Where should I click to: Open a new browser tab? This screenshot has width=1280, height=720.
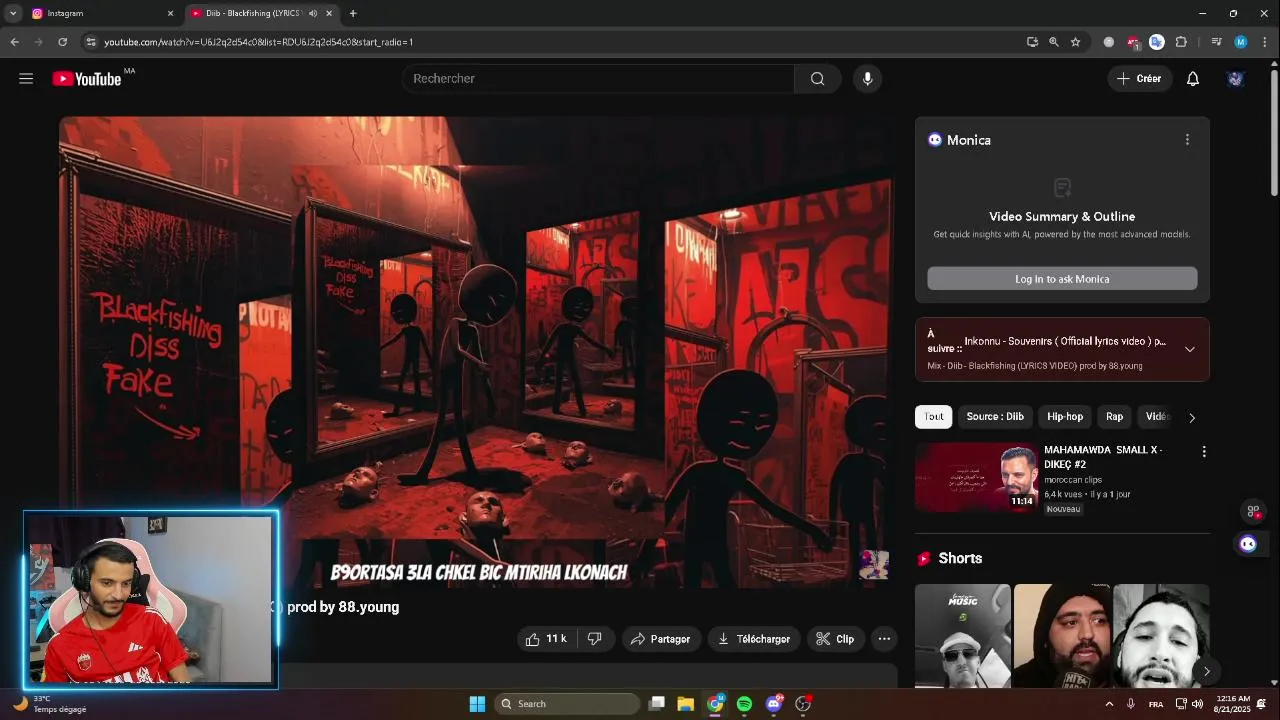(x=353, y=13)
